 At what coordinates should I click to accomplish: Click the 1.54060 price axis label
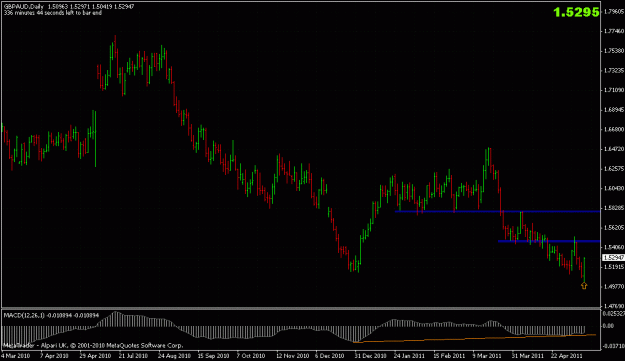click(613, 247)
